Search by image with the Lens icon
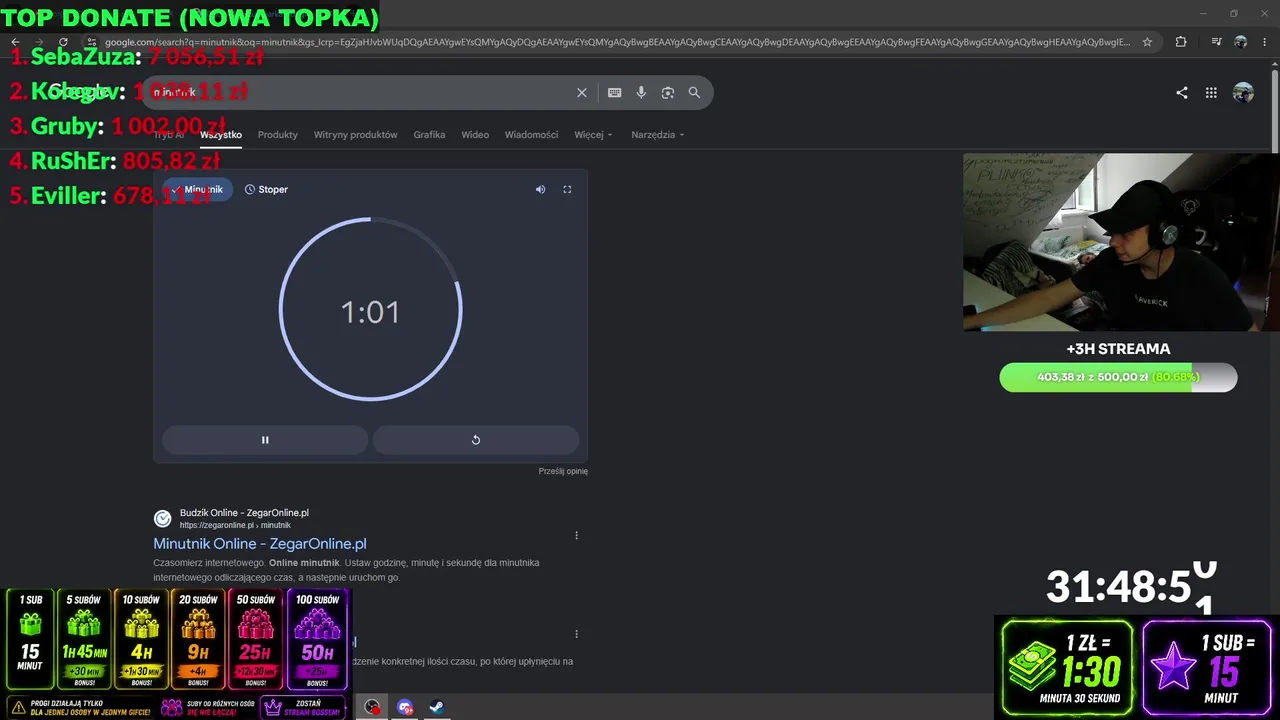This screenshot has height=720, width=1280. tap(668, 93)
